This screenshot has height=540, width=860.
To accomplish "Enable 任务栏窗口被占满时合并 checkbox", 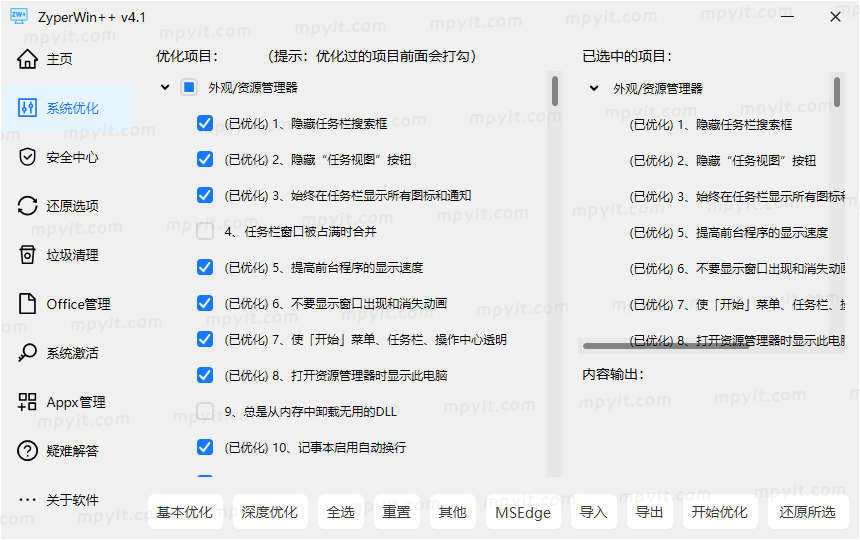I will (x=205, y=232).
